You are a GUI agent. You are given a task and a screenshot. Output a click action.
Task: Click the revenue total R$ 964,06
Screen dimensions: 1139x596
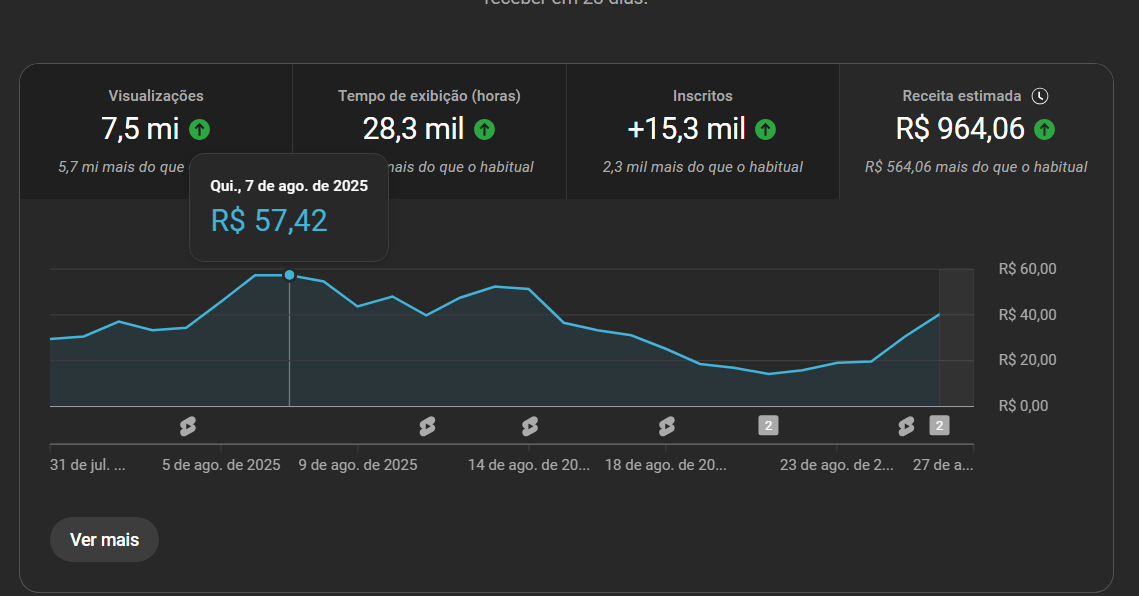(x=960, y=129)
